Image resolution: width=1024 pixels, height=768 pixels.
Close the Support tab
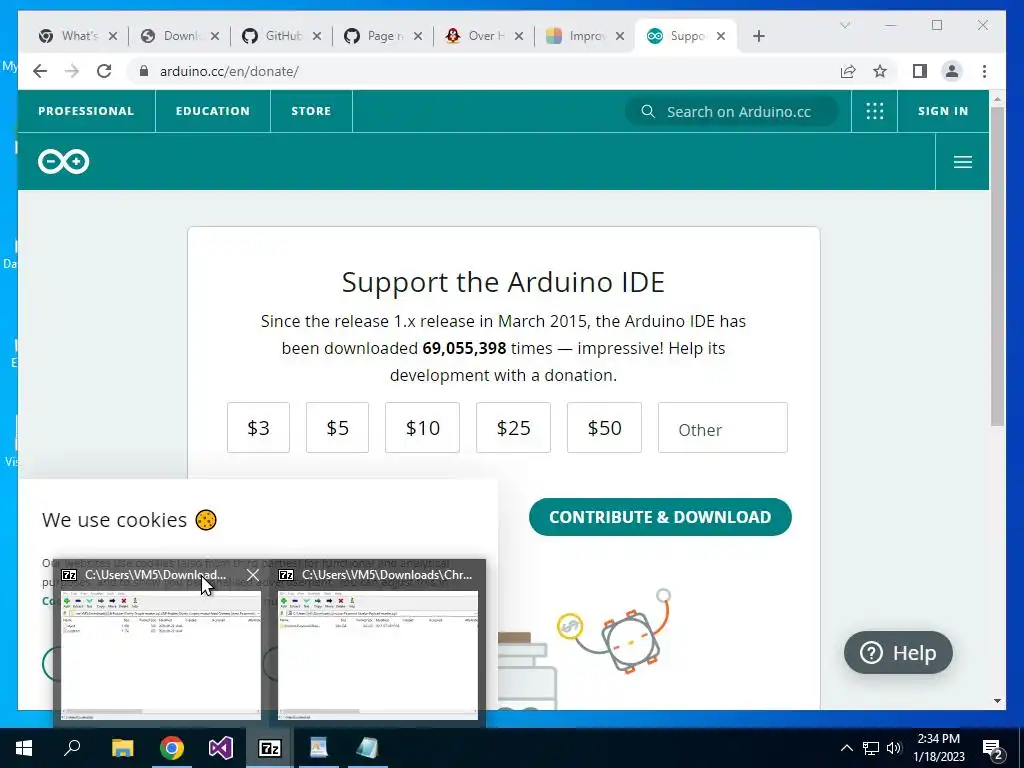pos(721,36)
